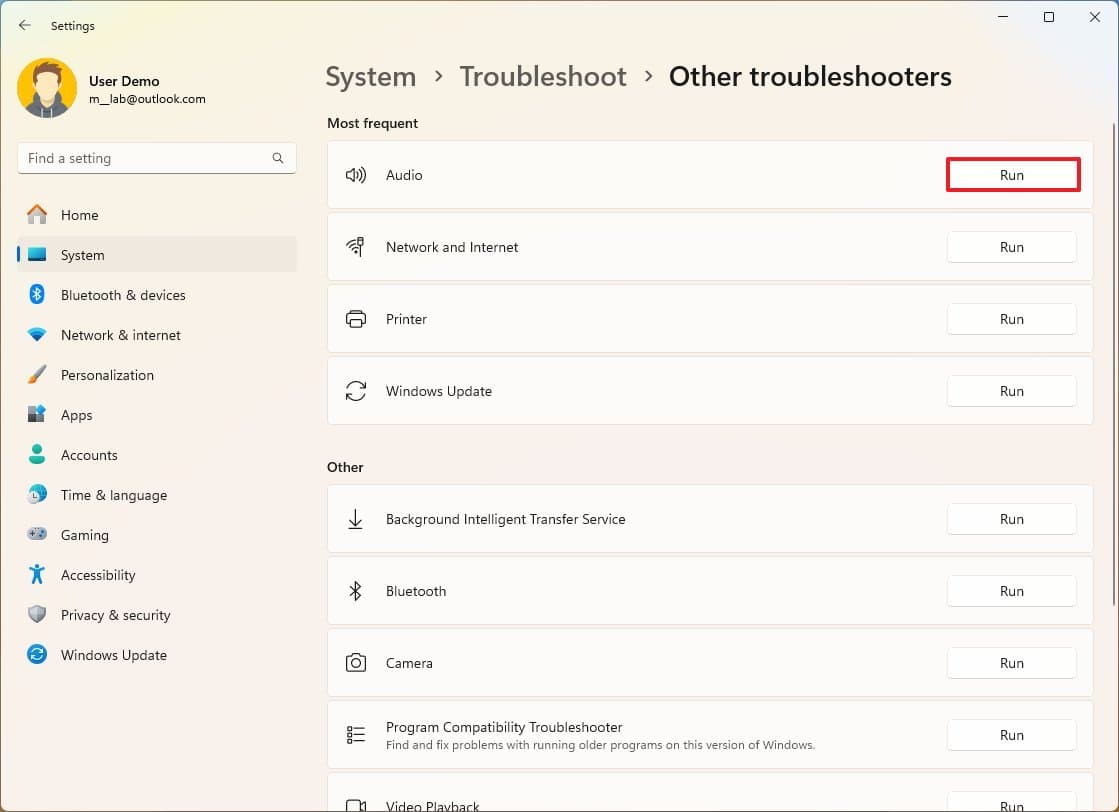
Task: Go to Privacy & security settings
Action: tap(115, 615)
